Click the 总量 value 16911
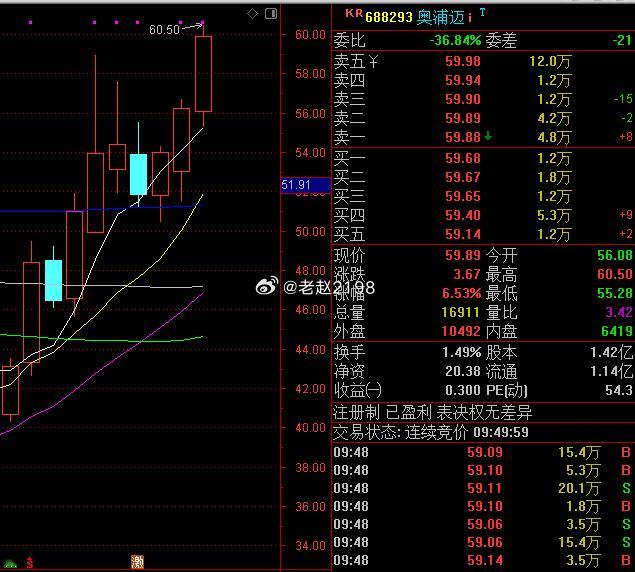This screenshot has width=635, height=572. 460,312
